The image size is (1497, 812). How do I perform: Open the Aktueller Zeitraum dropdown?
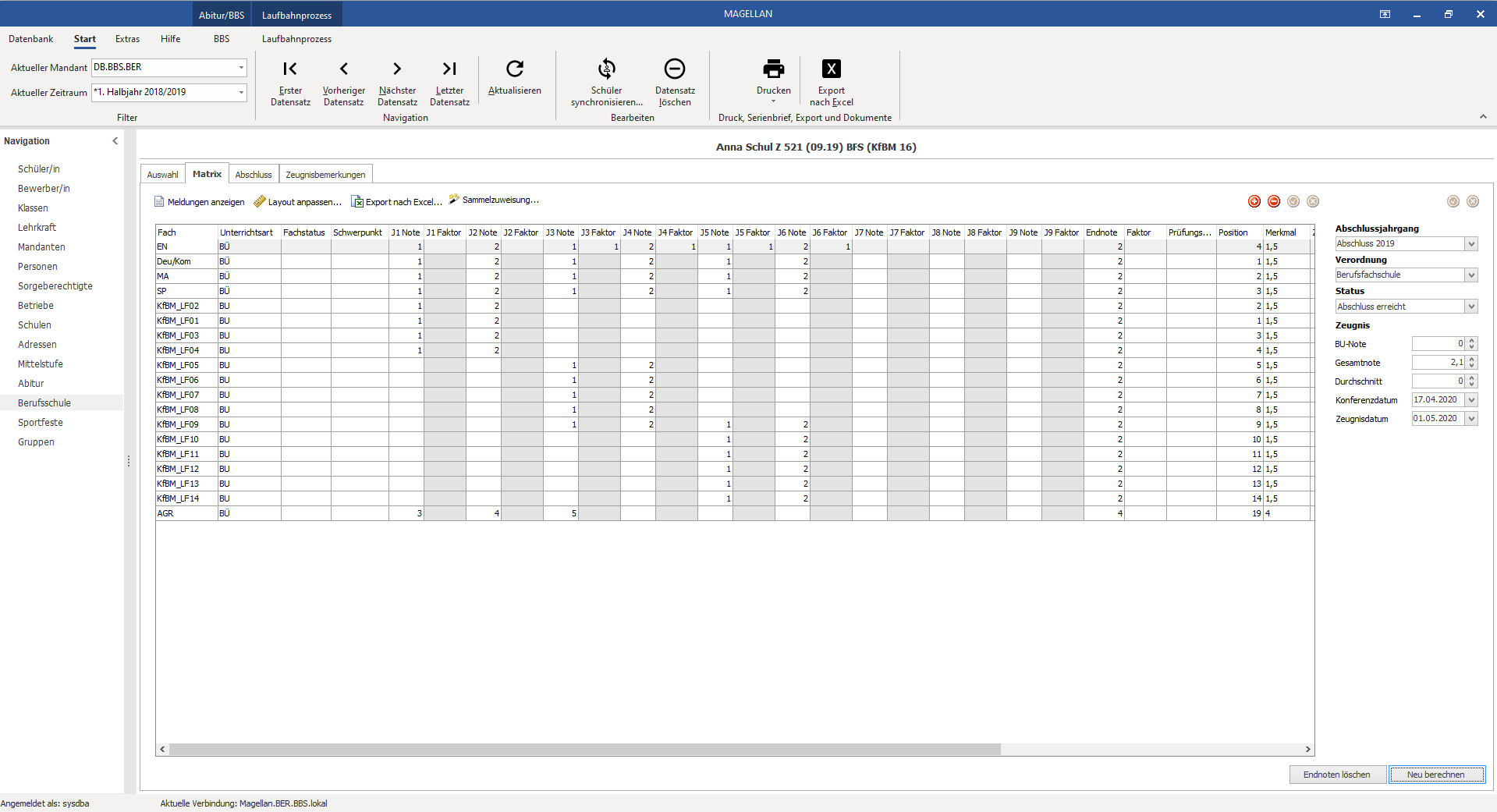pyautogui.click(x=241, y=92)
